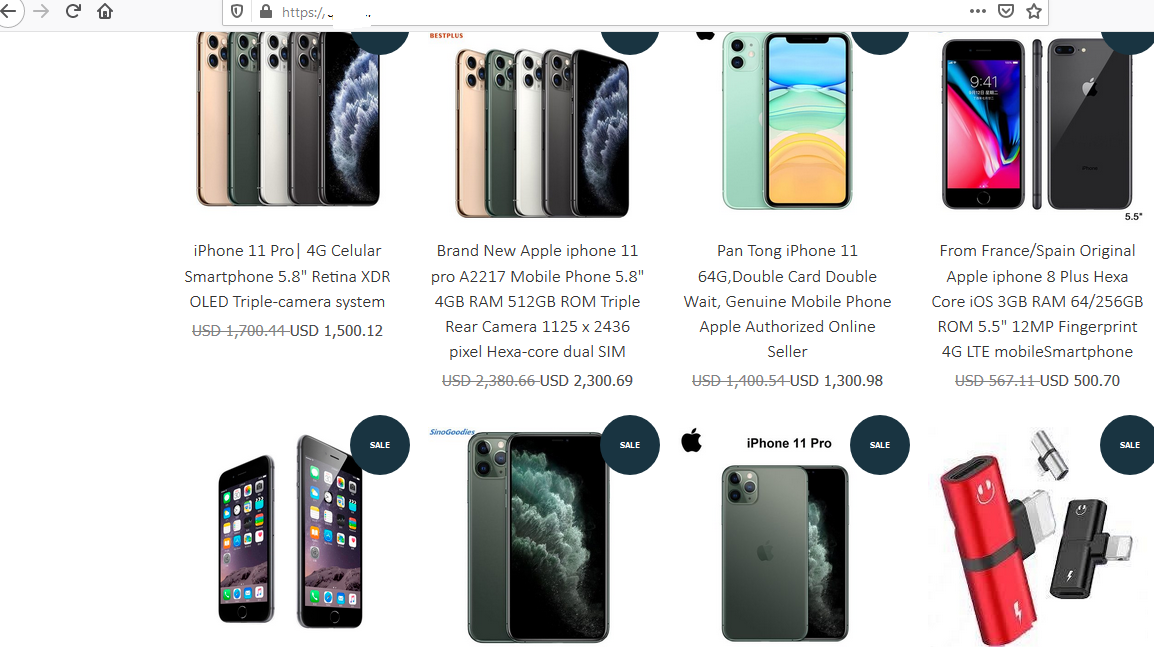Bookmark this page with star icon
This screenshot has width=1154, height=664.
pyautogui.click(x=1034, y=11)
